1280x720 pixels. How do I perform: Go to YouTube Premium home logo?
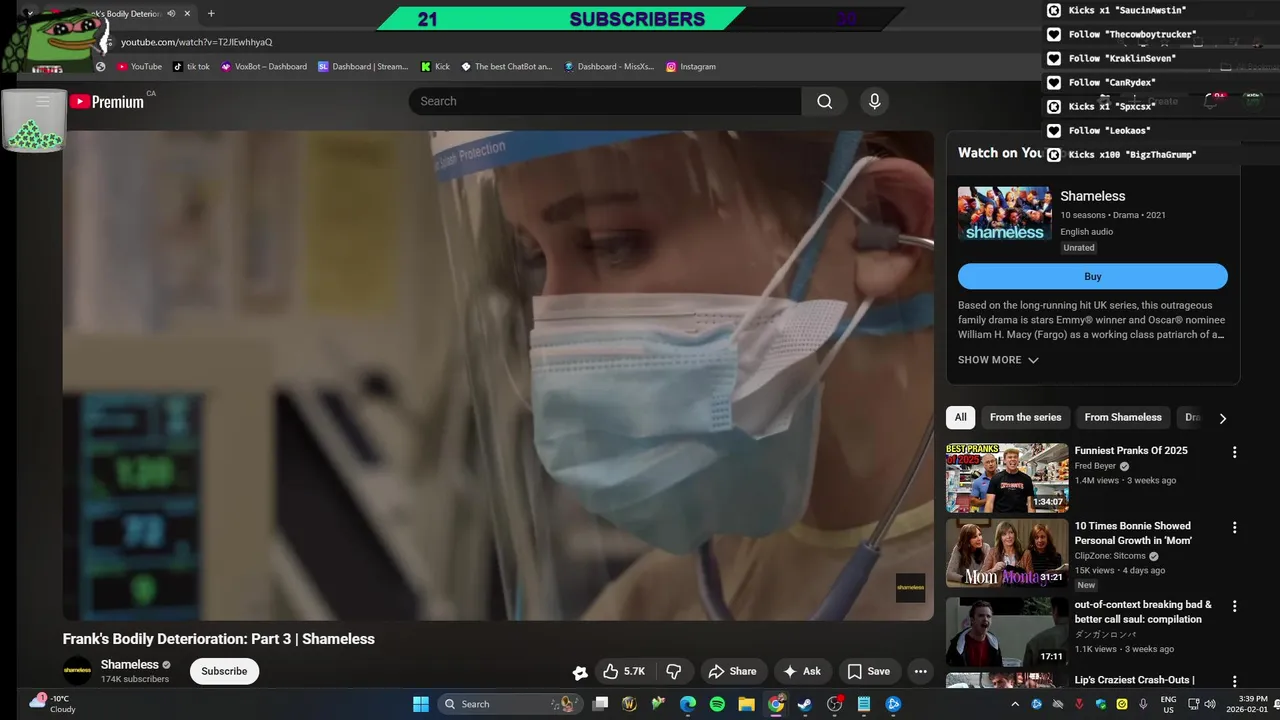106,101
